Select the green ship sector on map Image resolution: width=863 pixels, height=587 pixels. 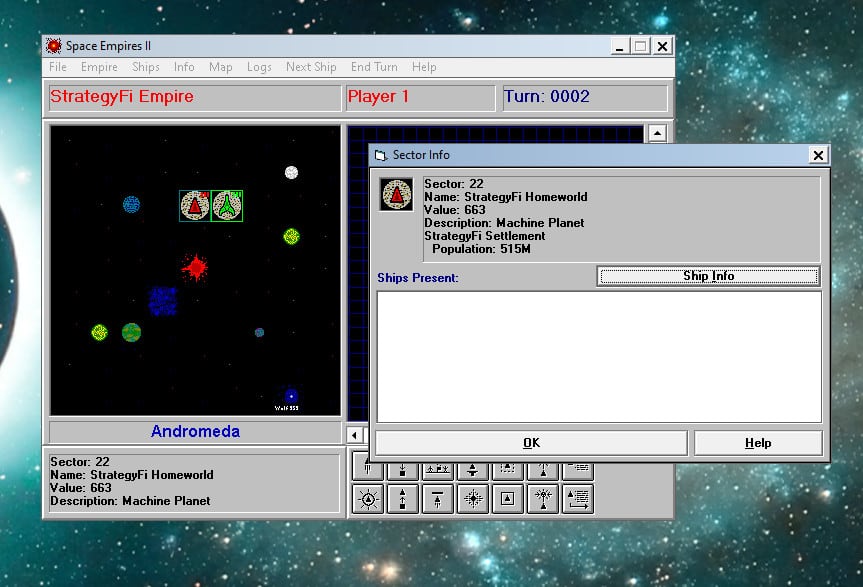(x=227, y=206)
